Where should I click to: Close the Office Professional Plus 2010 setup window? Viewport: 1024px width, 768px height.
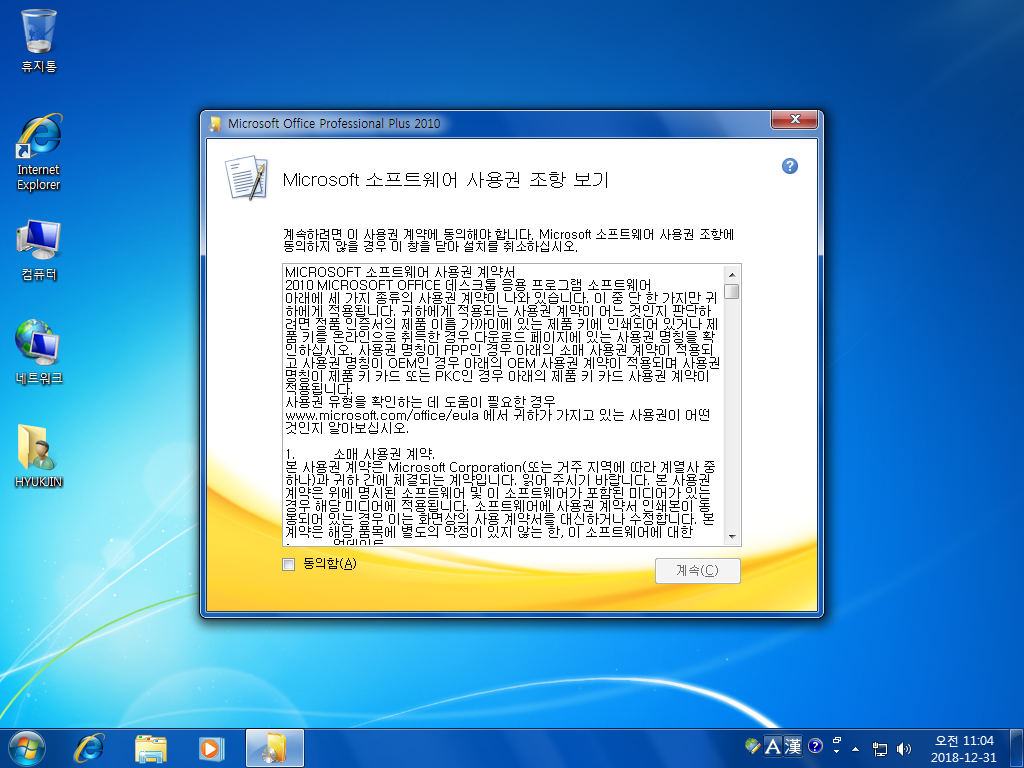[x=794, y=120]
